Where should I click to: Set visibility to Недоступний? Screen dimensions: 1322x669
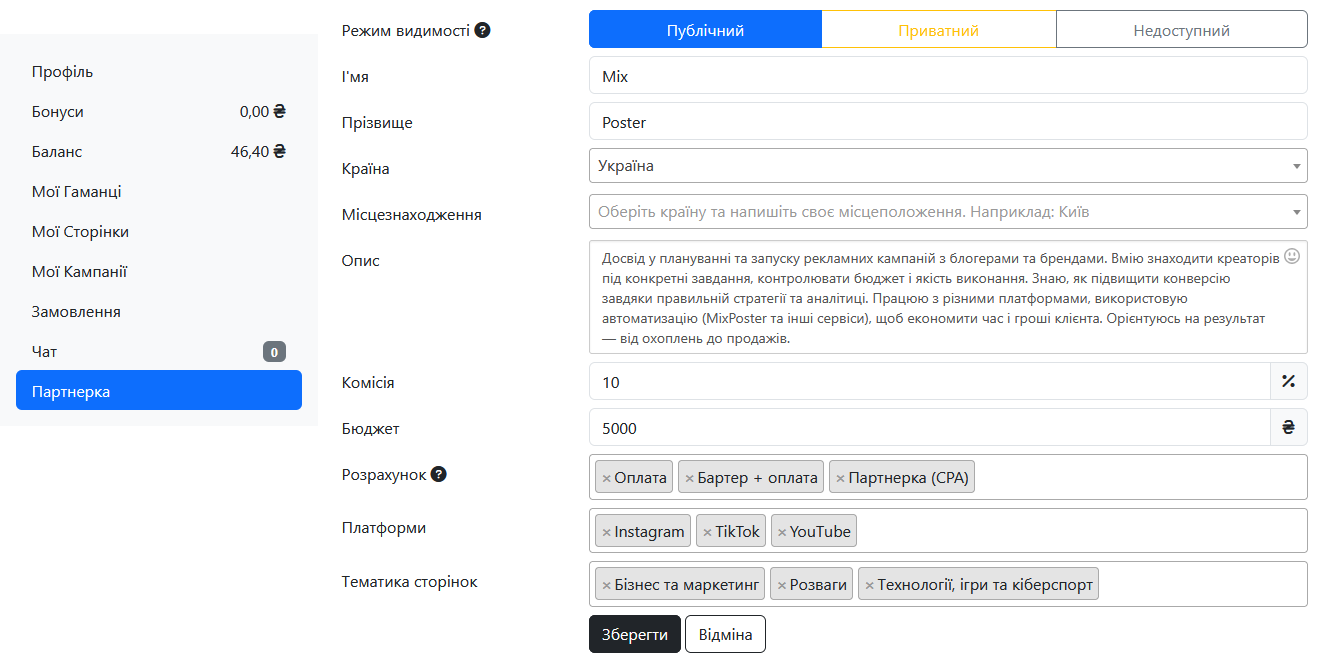(x=1181, y=30)
